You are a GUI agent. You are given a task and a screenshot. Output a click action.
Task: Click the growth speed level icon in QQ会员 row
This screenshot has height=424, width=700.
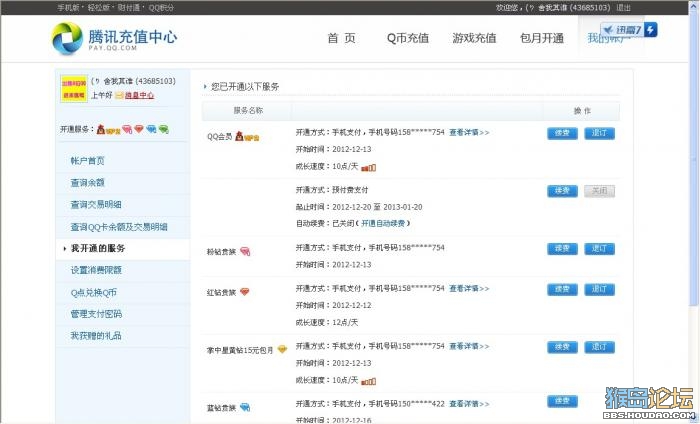(369, 168)
